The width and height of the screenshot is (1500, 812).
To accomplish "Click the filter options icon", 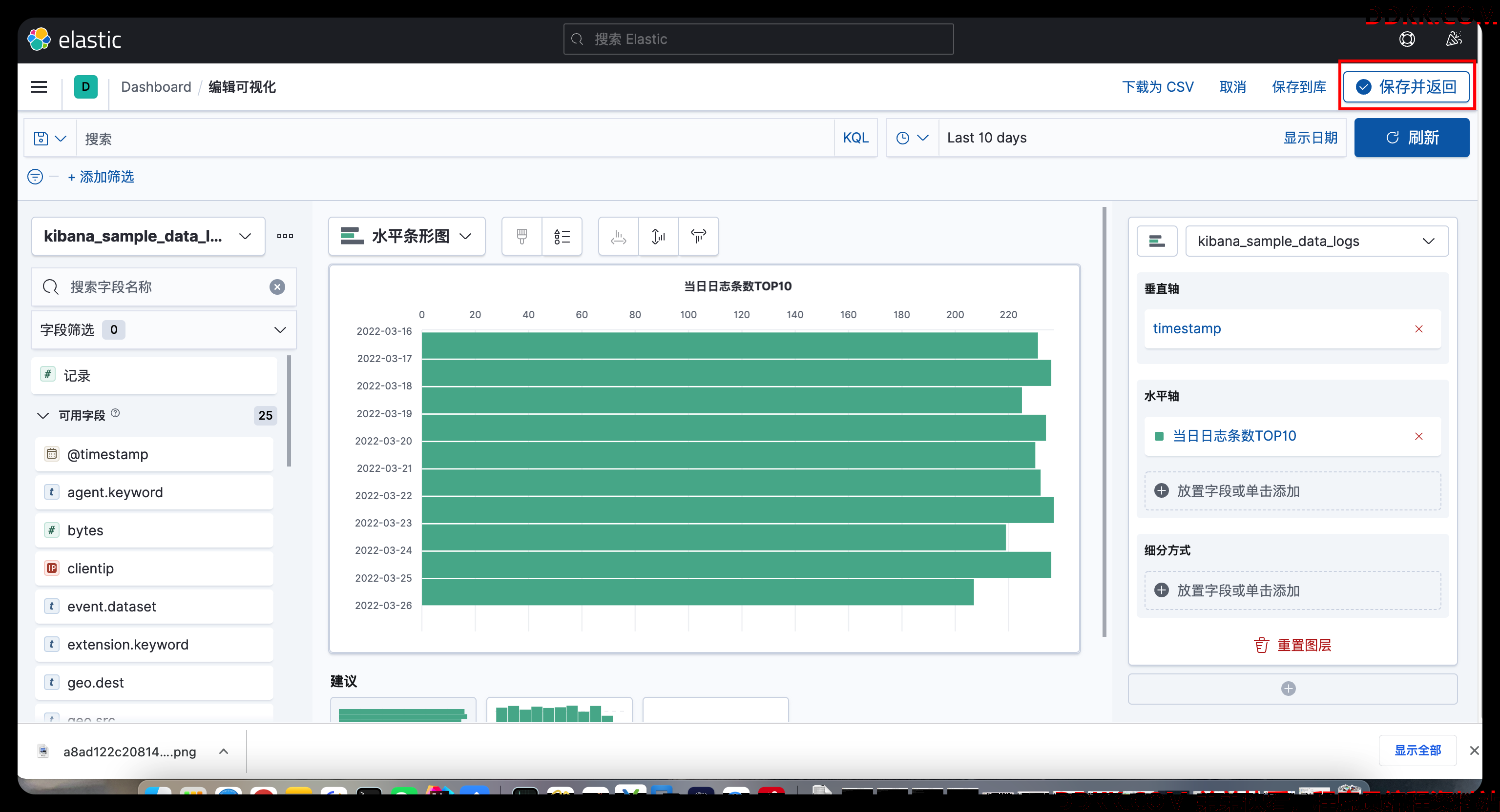I will [36, 176].
